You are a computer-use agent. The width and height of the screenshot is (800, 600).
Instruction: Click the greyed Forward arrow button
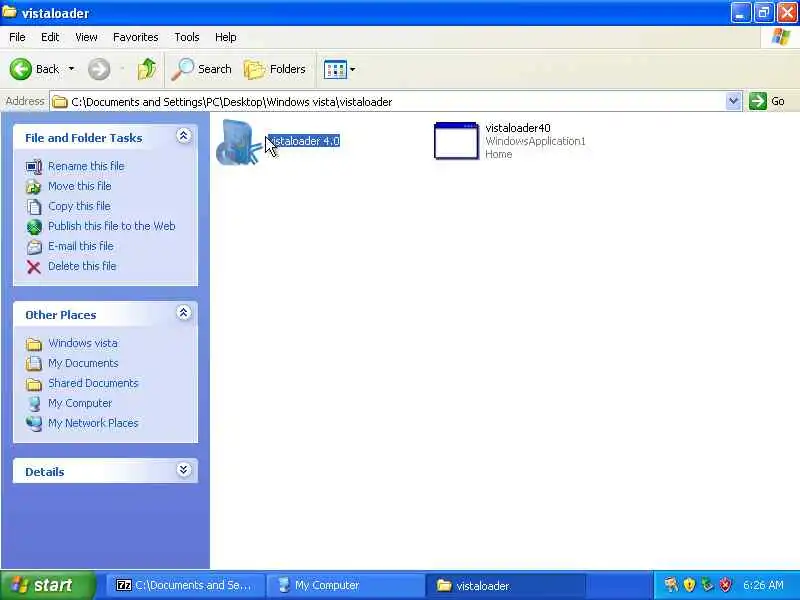pos(99,69)
